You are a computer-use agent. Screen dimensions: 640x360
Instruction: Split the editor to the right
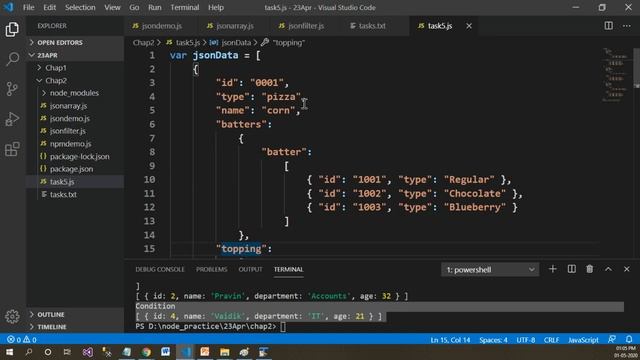(609, 26)
